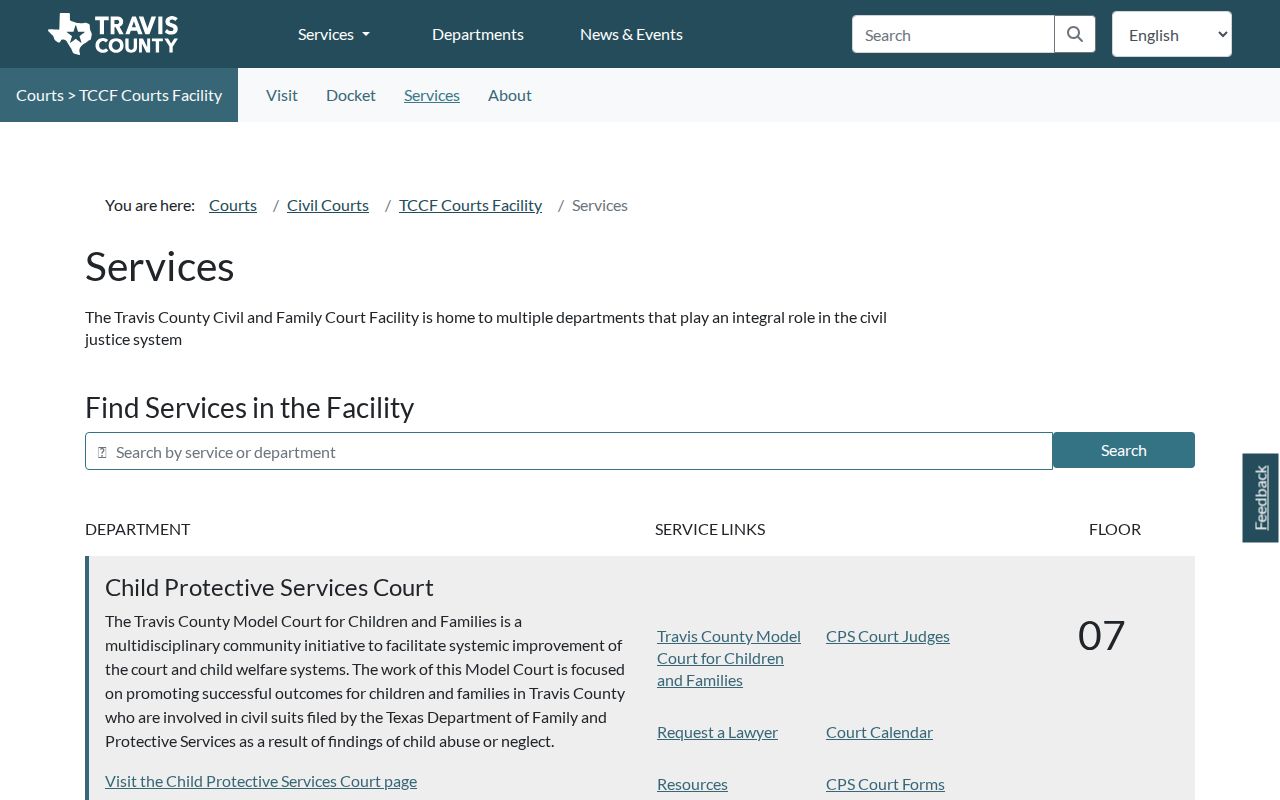The image size is (1280, 800).
Task: Select the Services sub-navigation tab
Action: [x=432, y=95]
